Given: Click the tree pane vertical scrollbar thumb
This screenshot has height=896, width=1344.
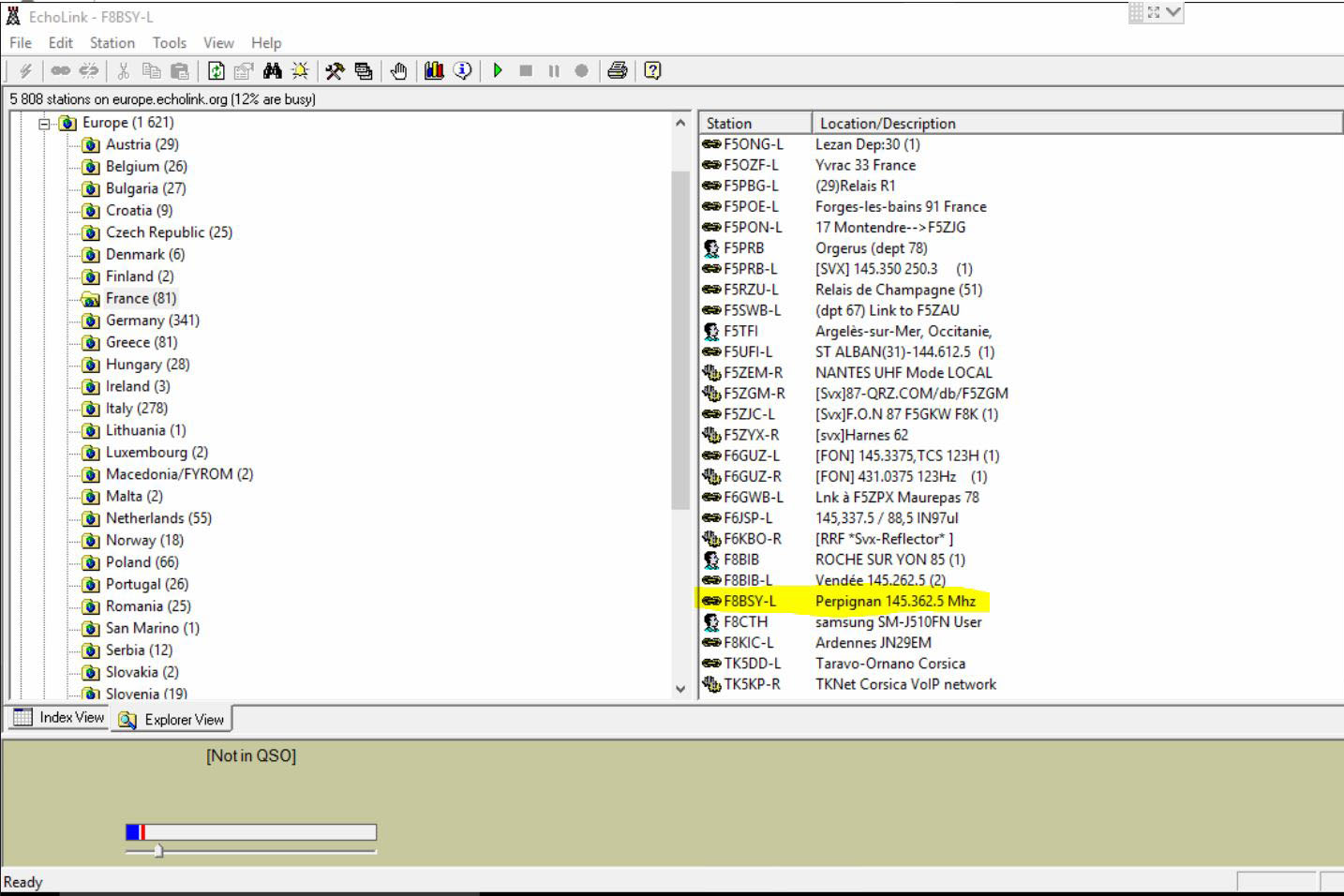Looking at the screenshot, I should [680, 339].
